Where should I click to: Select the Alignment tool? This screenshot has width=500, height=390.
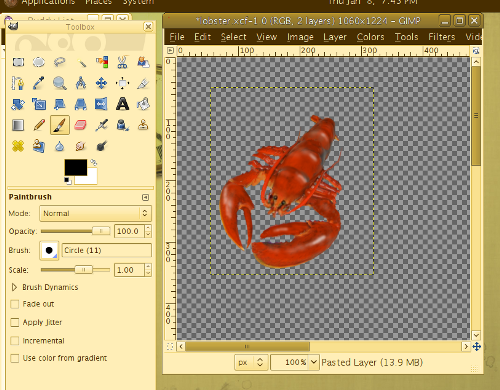pyautogui.click(x=122, y=83)
